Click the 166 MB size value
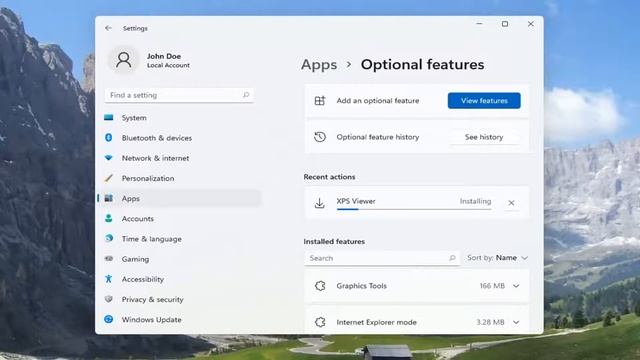 tap(492, 286)
